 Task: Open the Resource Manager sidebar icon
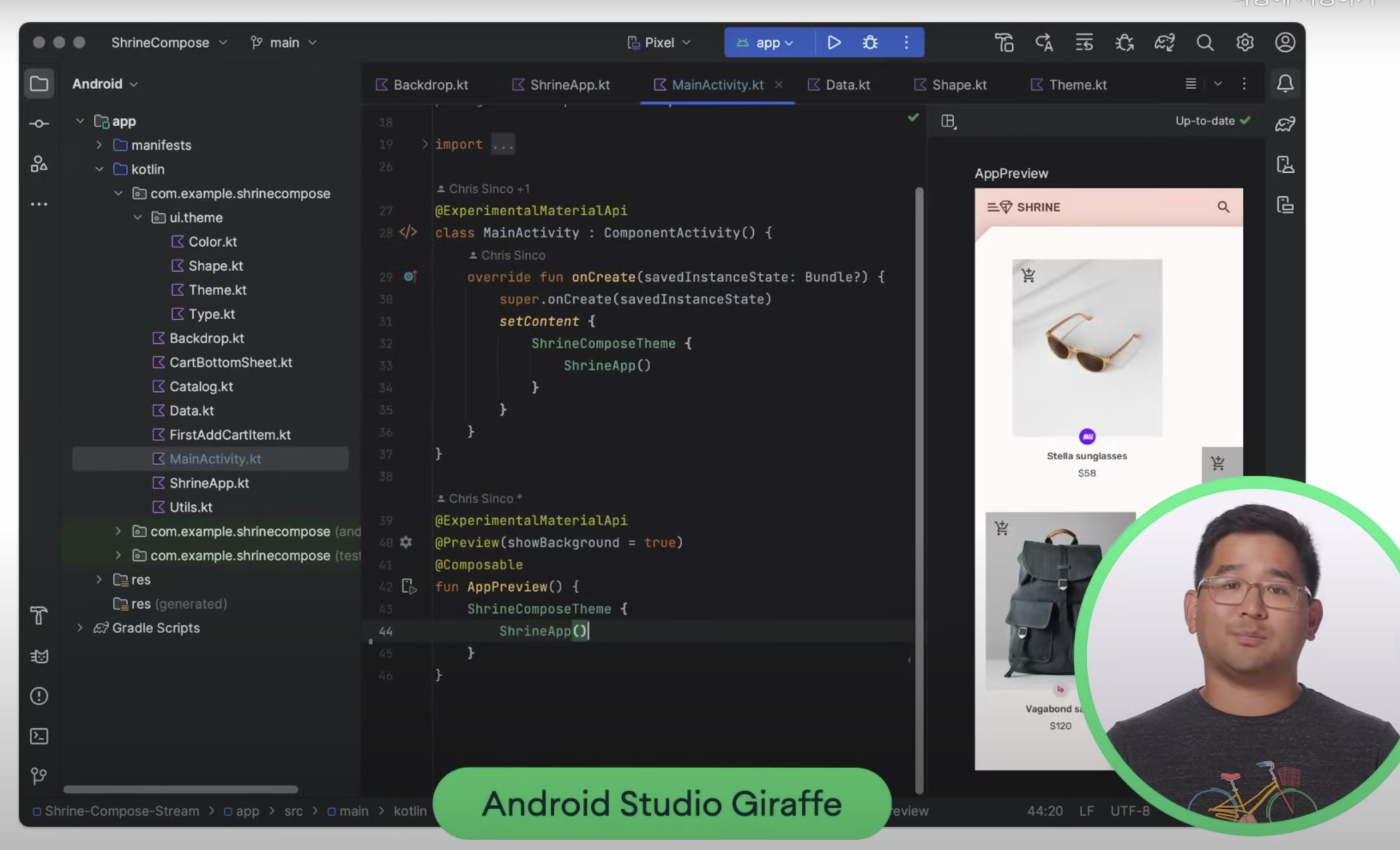point(39,164)
